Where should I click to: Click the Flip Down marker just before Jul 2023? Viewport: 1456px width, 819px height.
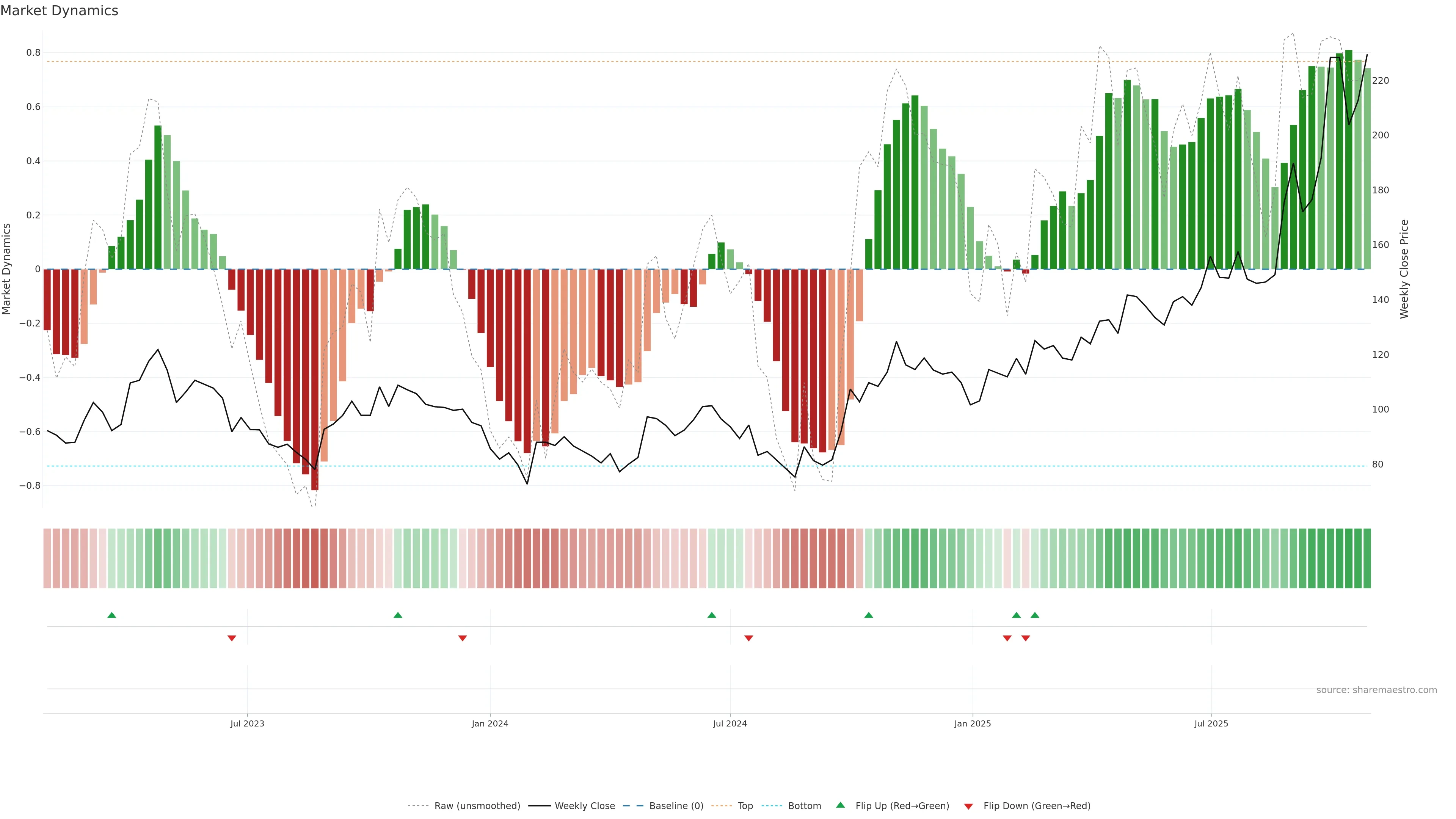click(x=232, y=638)
